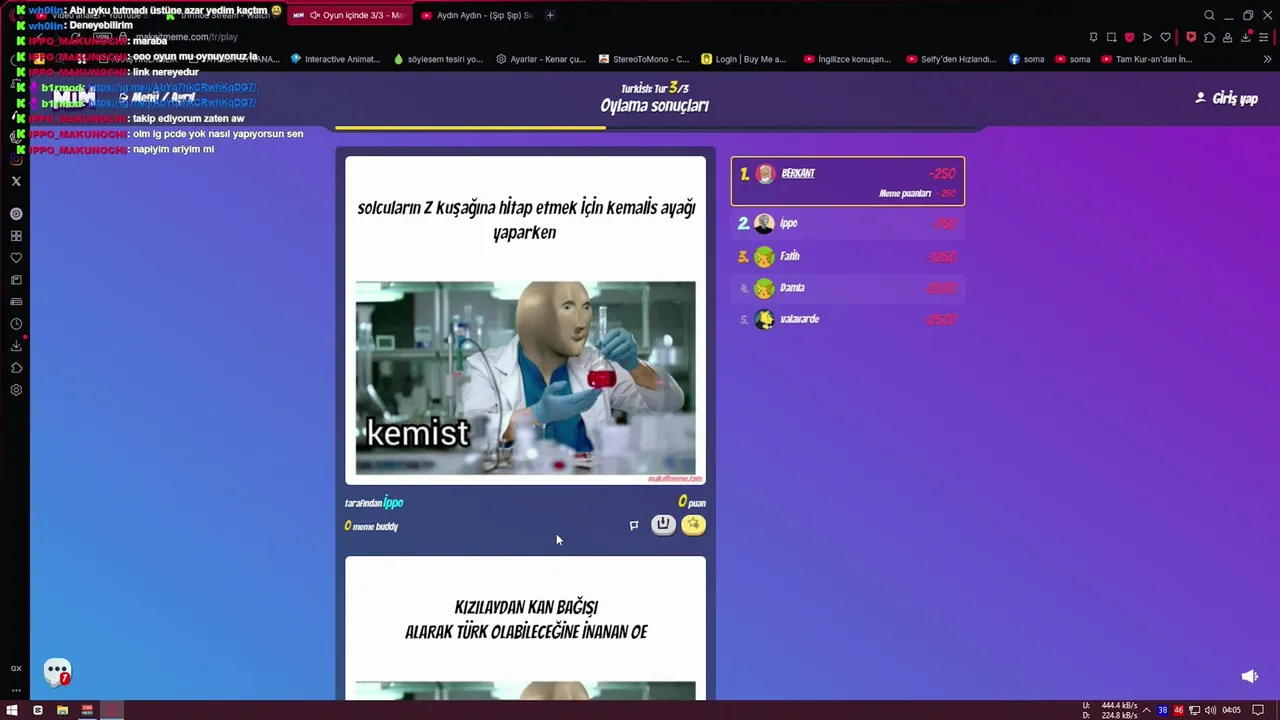Select BERKANT's row in the leaderboard
Viewport: 1280px width, 720px height.
coord(848,181)
